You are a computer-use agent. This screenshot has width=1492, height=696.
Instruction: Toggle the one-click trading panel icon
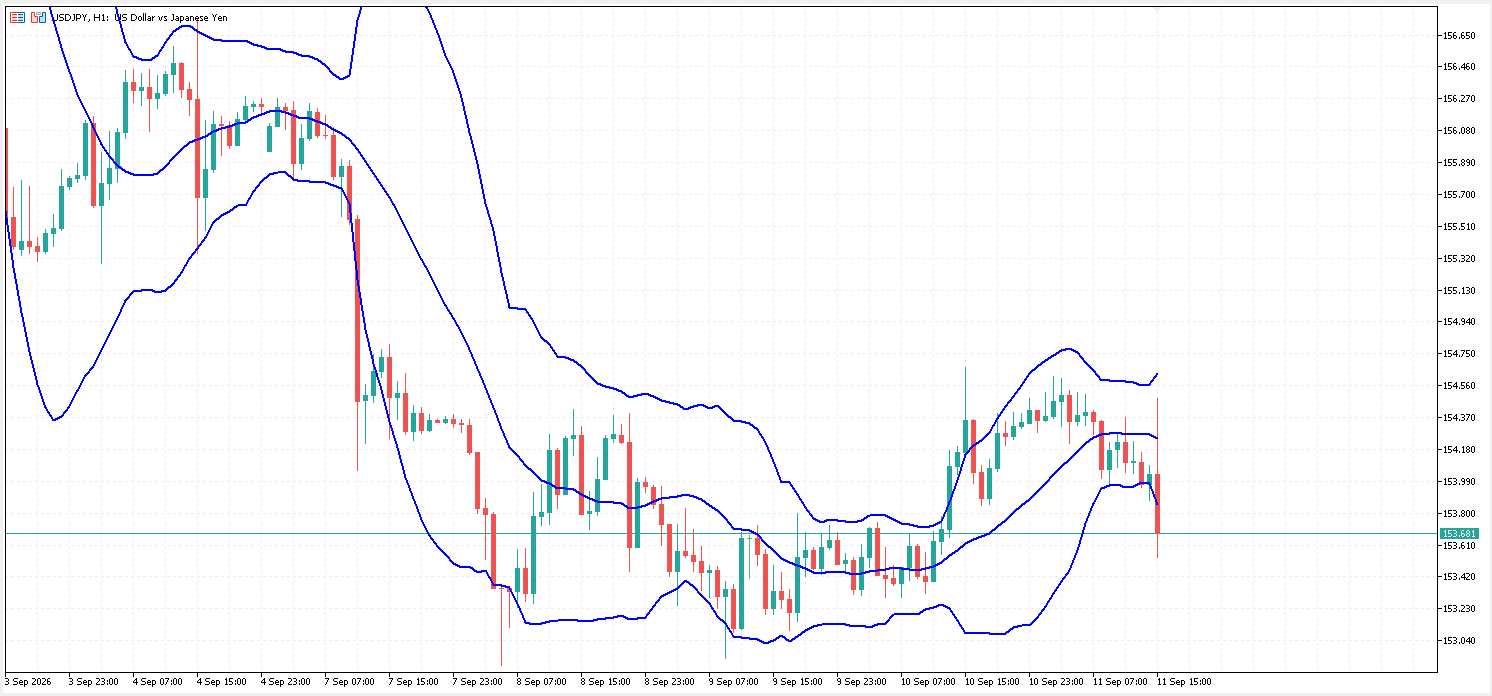tap(38, 17)
